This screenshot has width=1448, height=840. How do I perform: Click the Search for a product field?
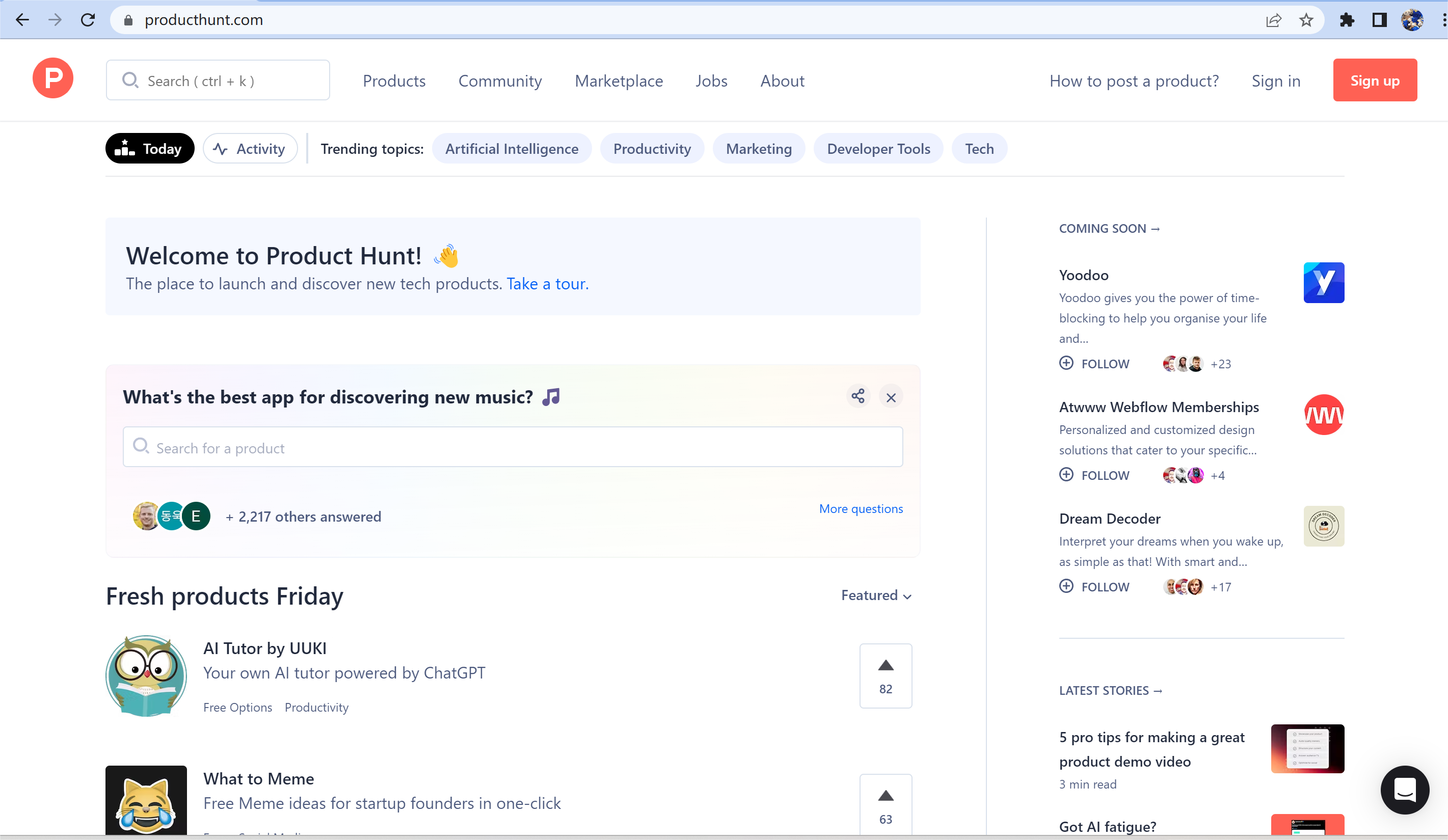point(513,448)
